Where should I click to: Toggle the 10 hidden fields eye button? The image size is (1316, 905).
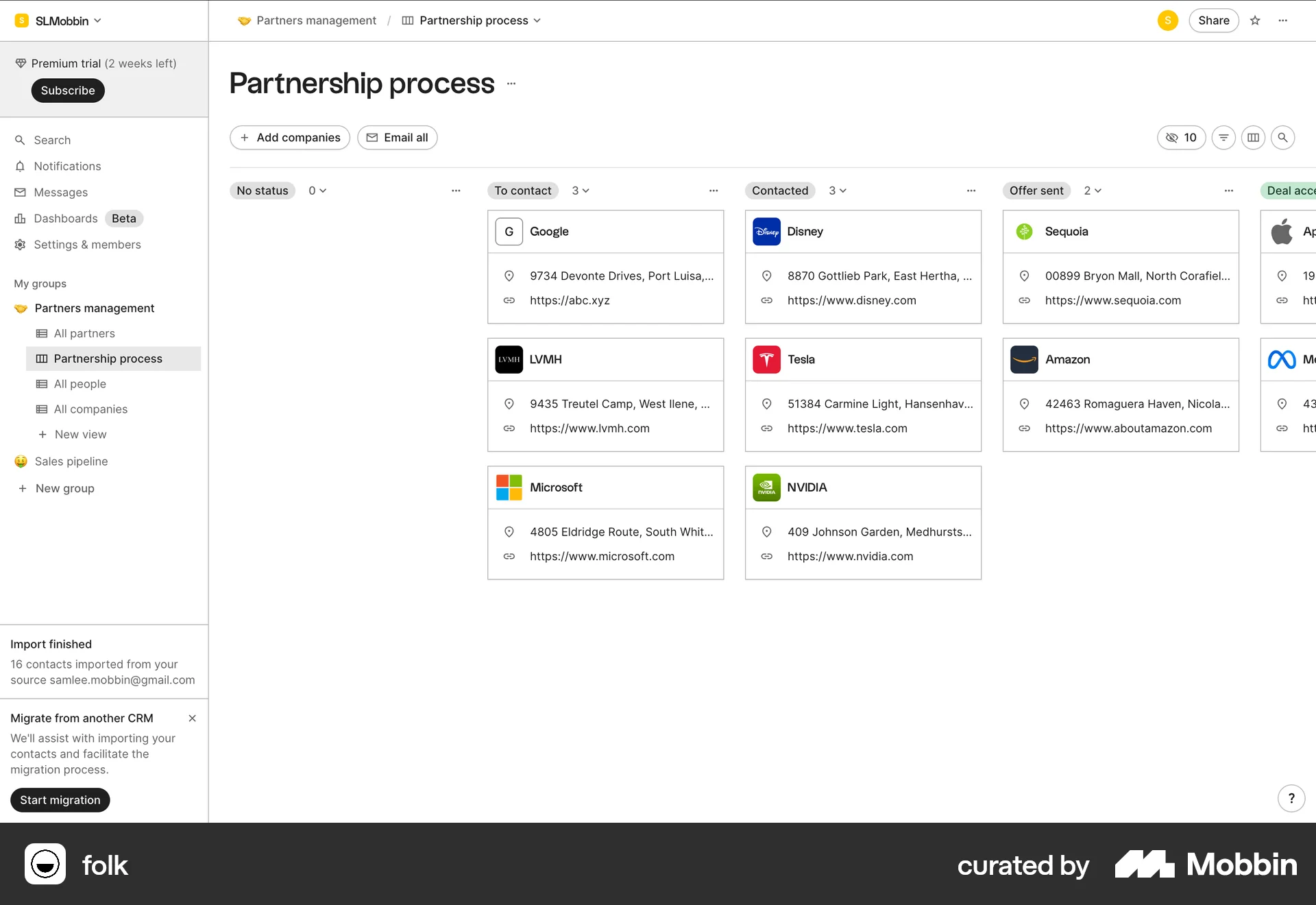point(1181,138)
